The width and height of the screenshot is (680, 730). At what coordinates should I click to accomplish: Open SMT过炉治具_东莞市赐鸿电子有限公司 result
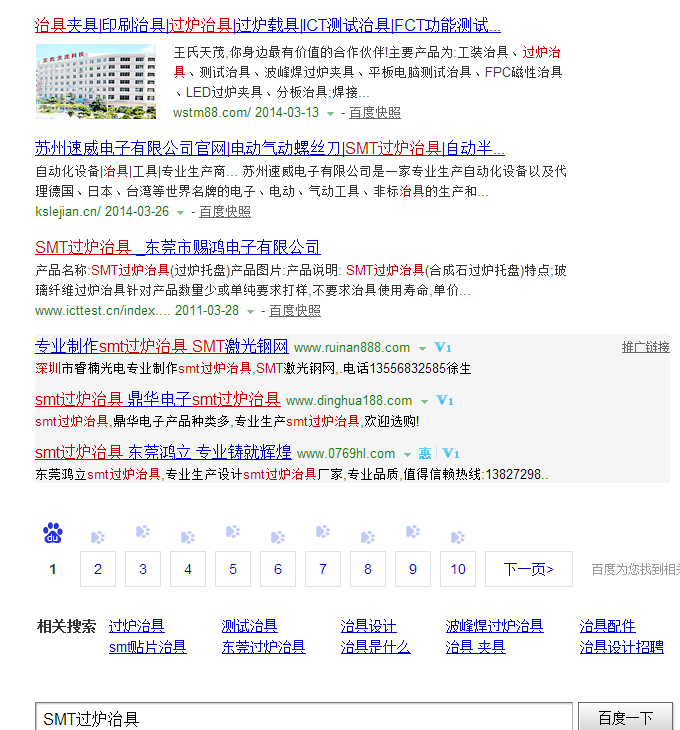[177, 247]
